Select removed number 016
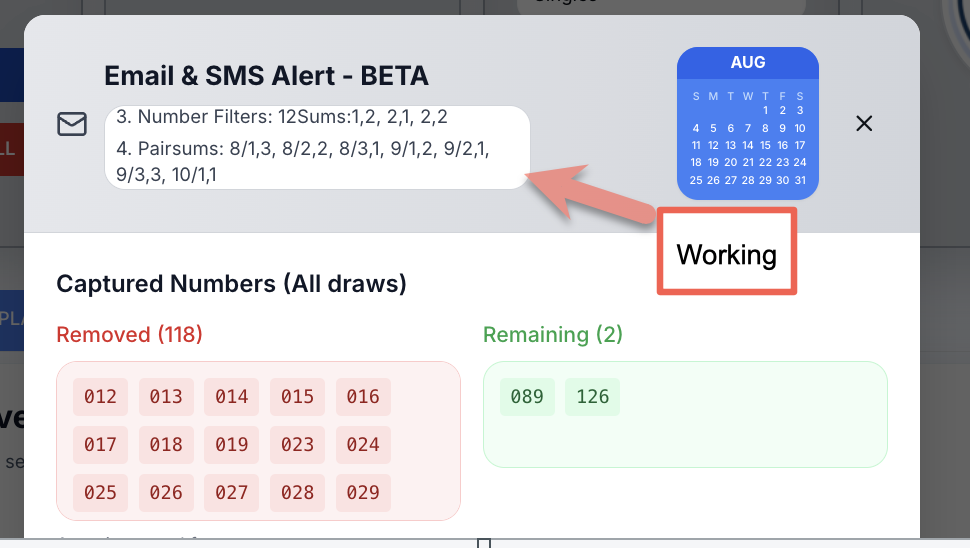This screenshot has width=970, height=548. point(363,396)
